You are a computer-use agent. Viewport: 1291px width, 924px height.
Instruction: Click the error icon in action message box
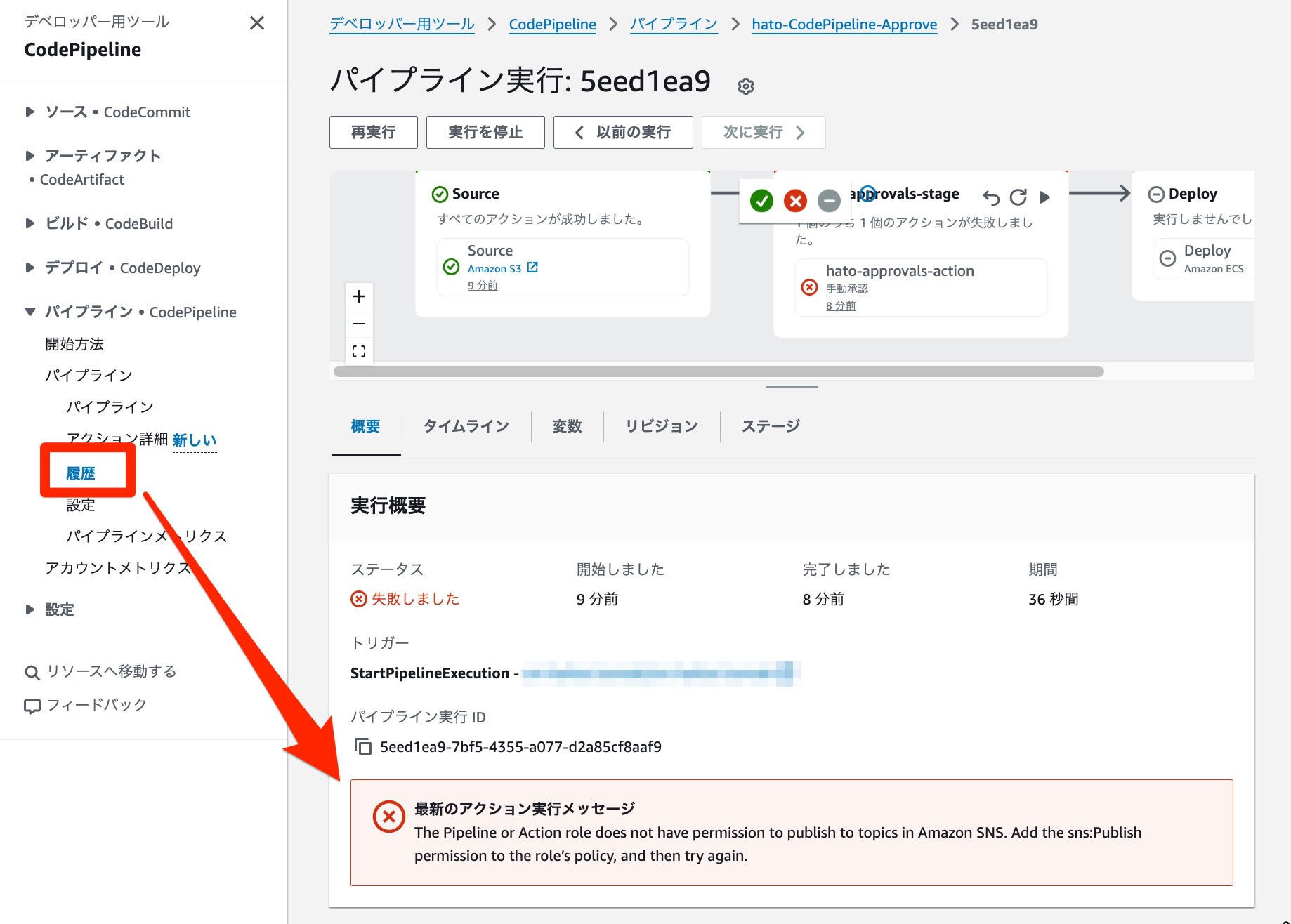(388, 817)
